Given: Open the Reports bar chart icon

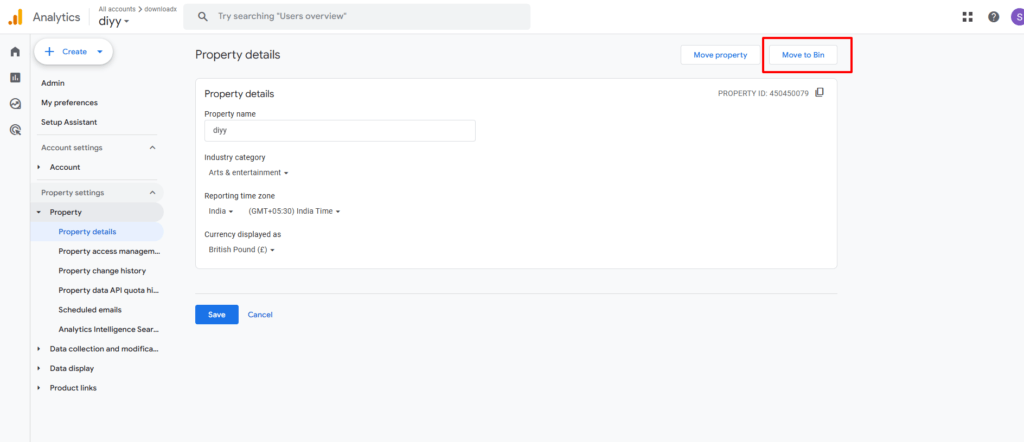Looking at the screenshot, I should [15, 78].
